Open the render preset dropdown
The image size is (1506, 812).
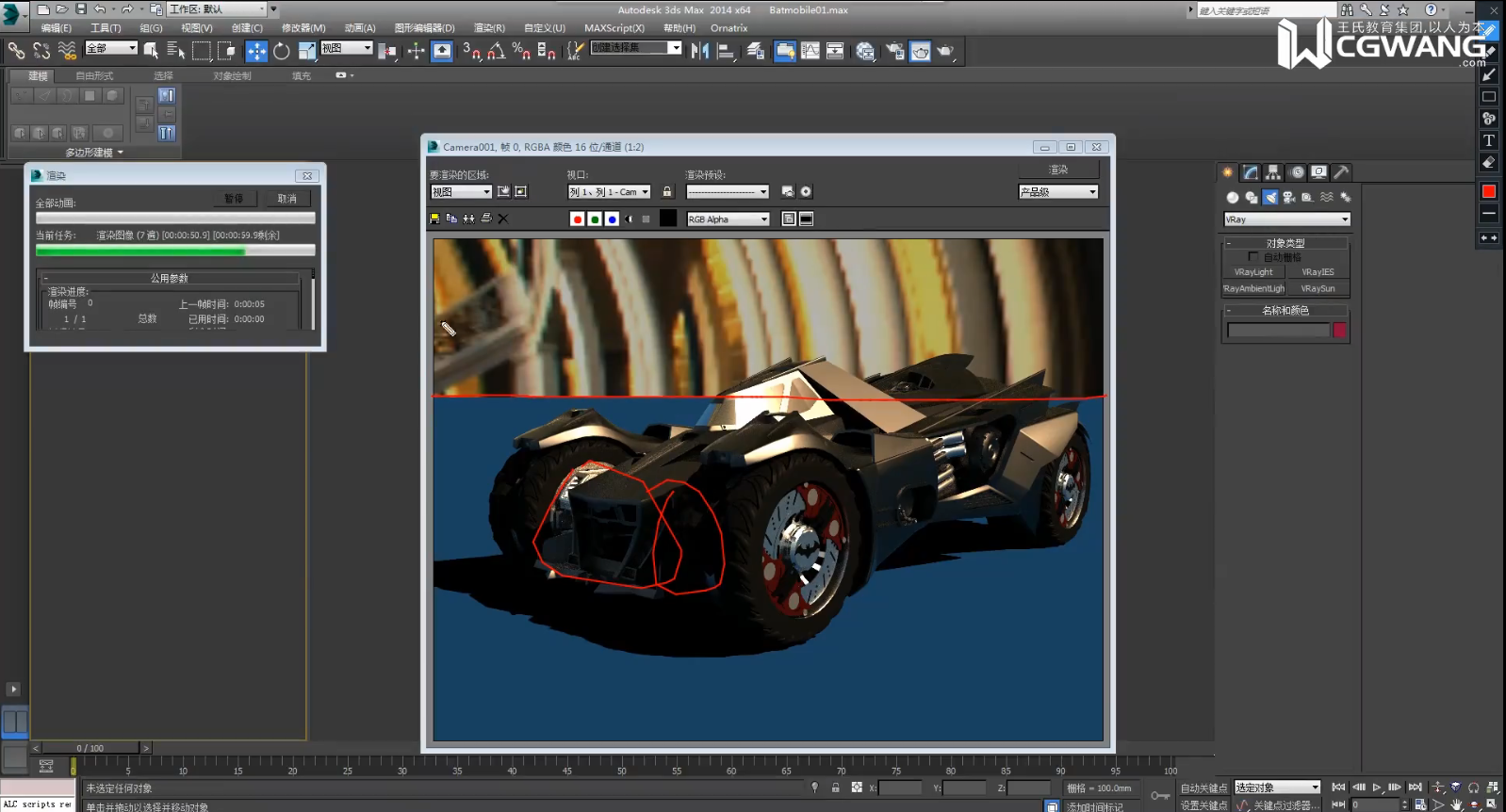(728, 191)
